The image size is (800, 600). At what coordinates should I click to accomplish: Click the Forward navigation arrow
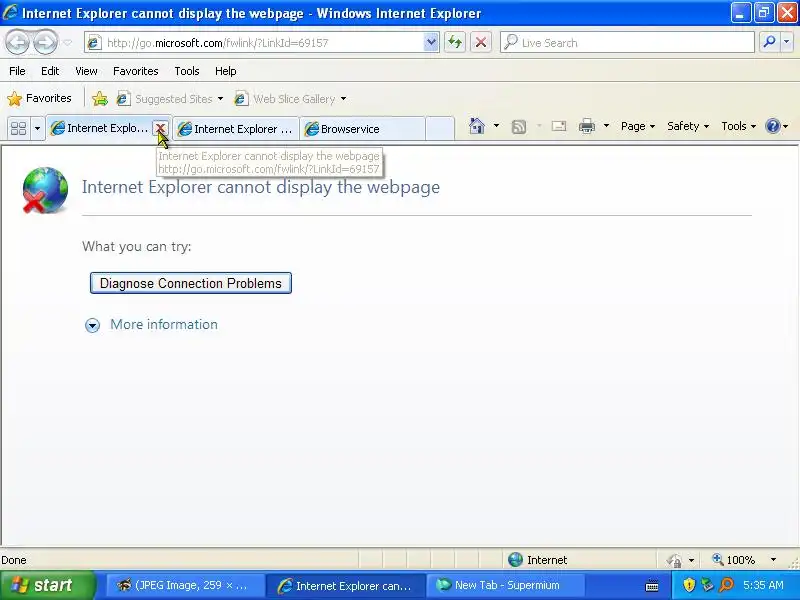click(x=45, y=43)
